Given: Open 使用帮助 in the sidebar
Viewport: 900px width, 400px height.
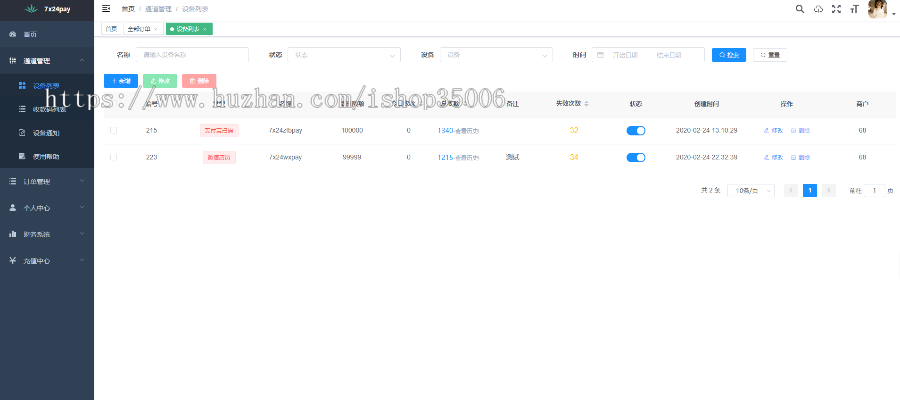Looking at the screenshot, I should [47, 156].
